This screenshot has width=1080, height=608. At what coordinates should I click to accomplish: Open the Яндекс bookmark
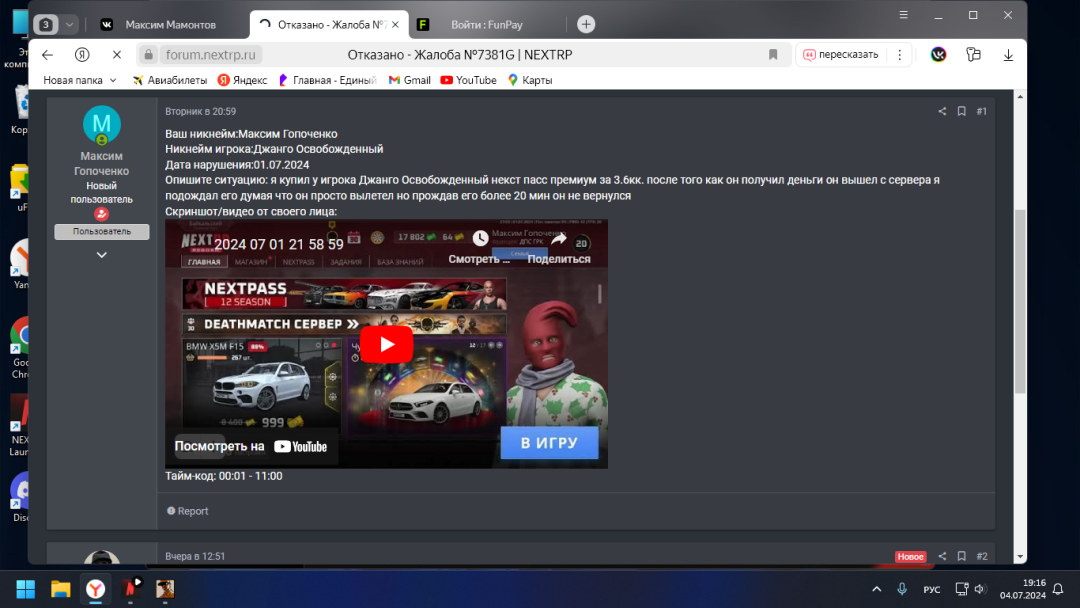(242, 81)
